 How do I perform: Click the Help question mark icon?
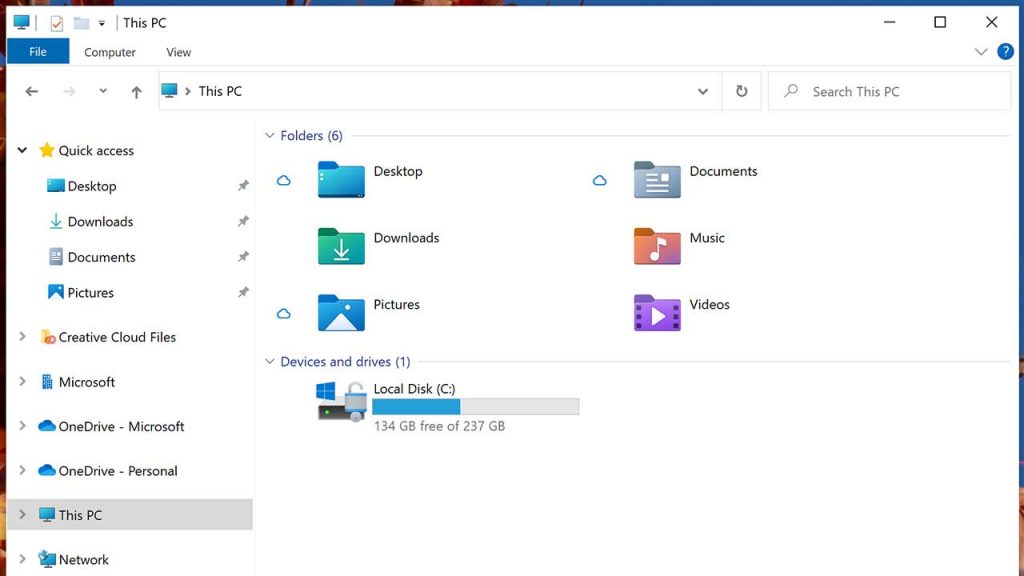pos(1005,52)
